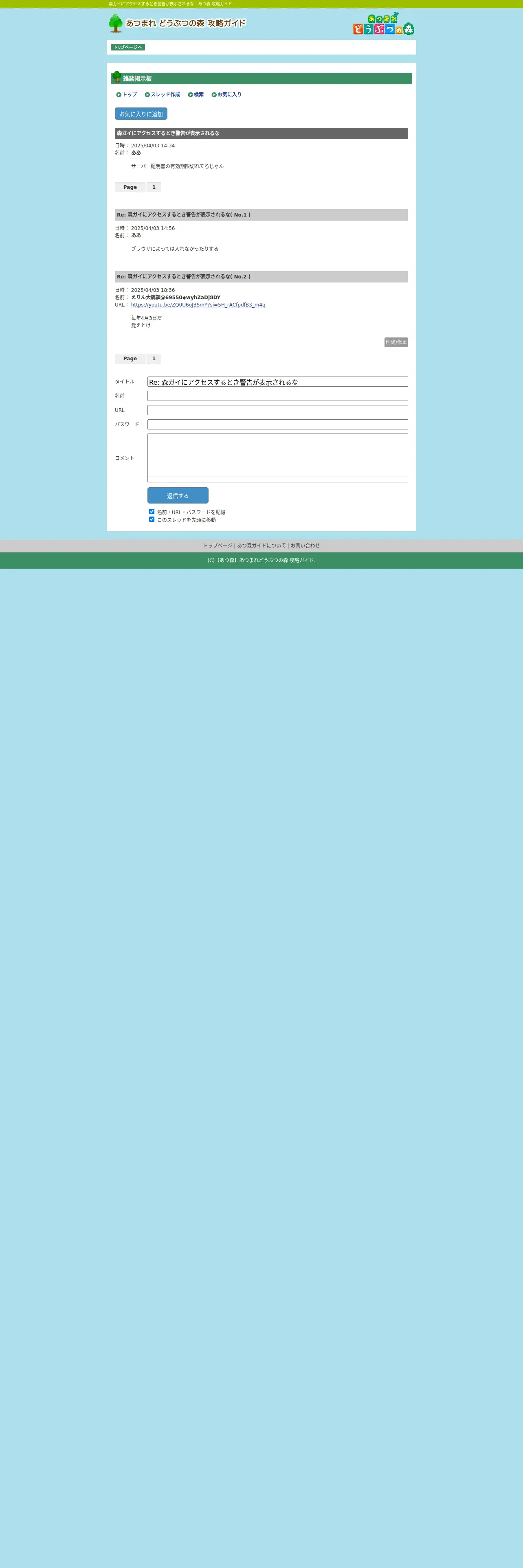The width and height of the screenshot is (523, 1568).
Task: Click comment text 毎年4月3日だ
Action: [x=146, y=318]
